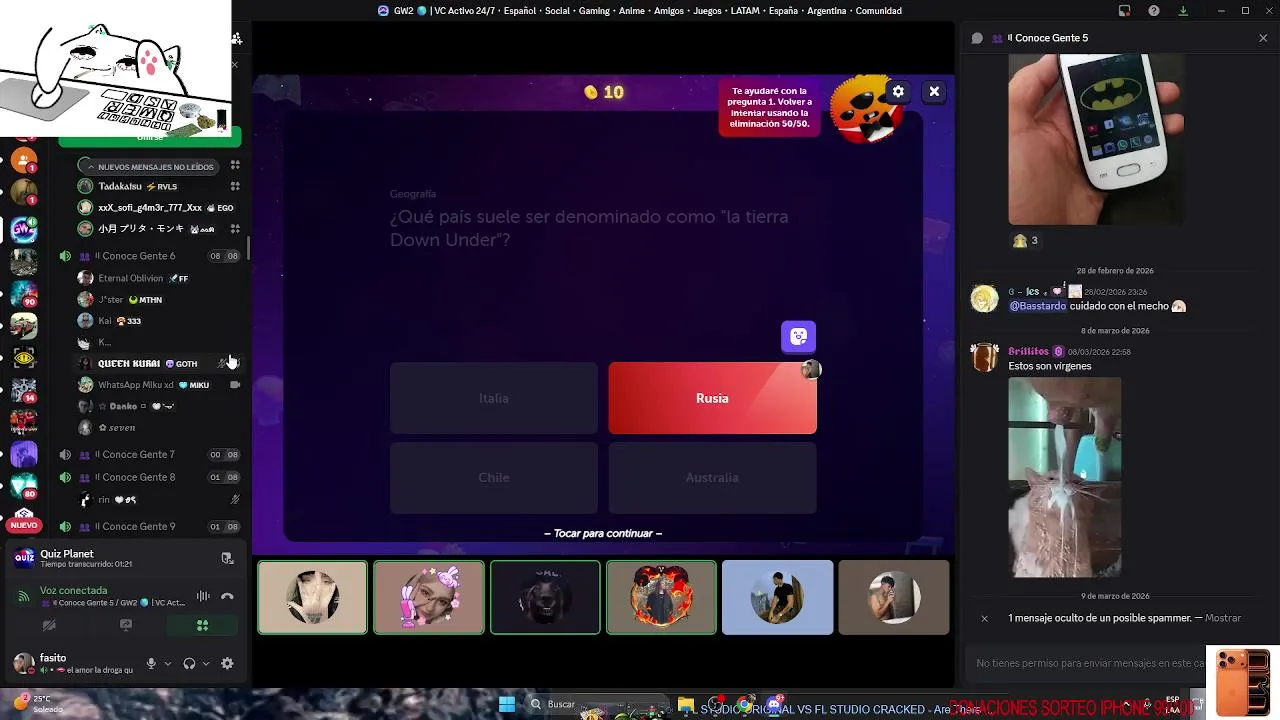Click the 'Voz conectada' status text

tap(73, 590)
